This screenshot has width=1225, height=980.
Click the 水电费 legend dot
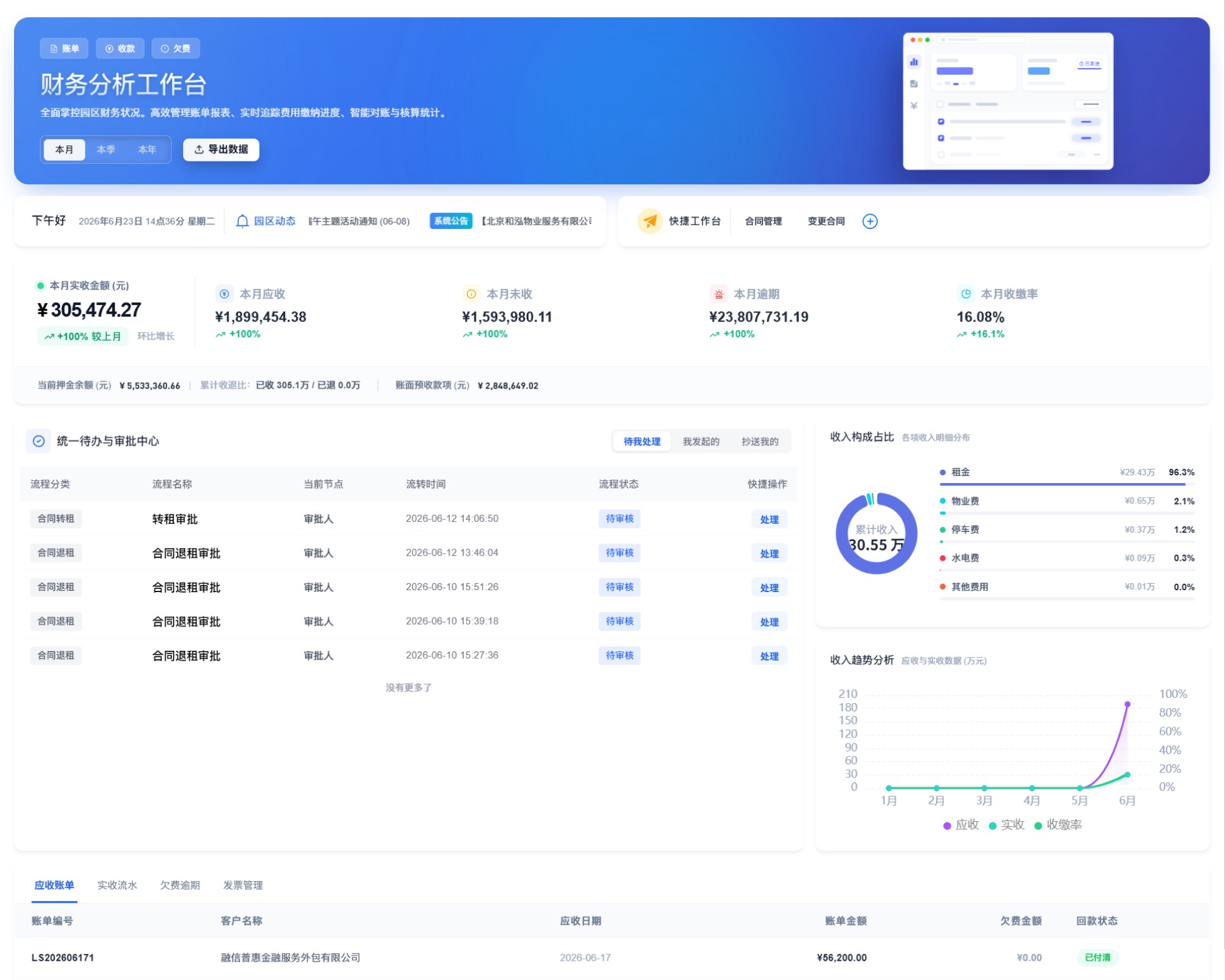pos(942,558)
